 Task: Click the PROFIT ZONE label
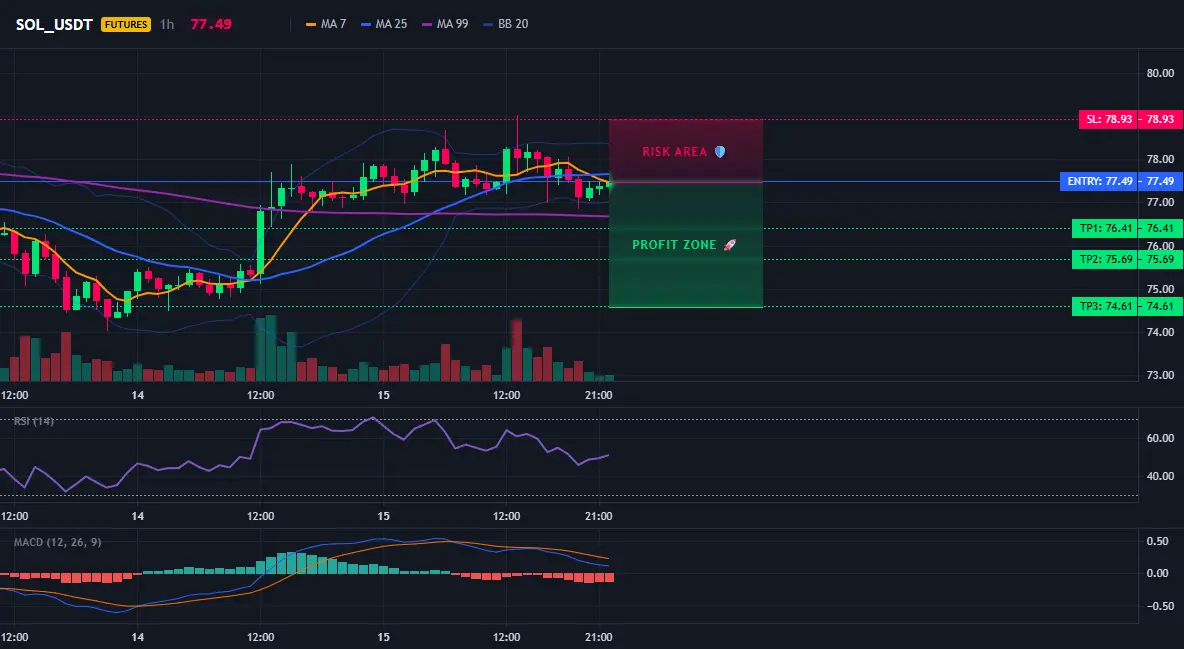[x=674, y=245]
